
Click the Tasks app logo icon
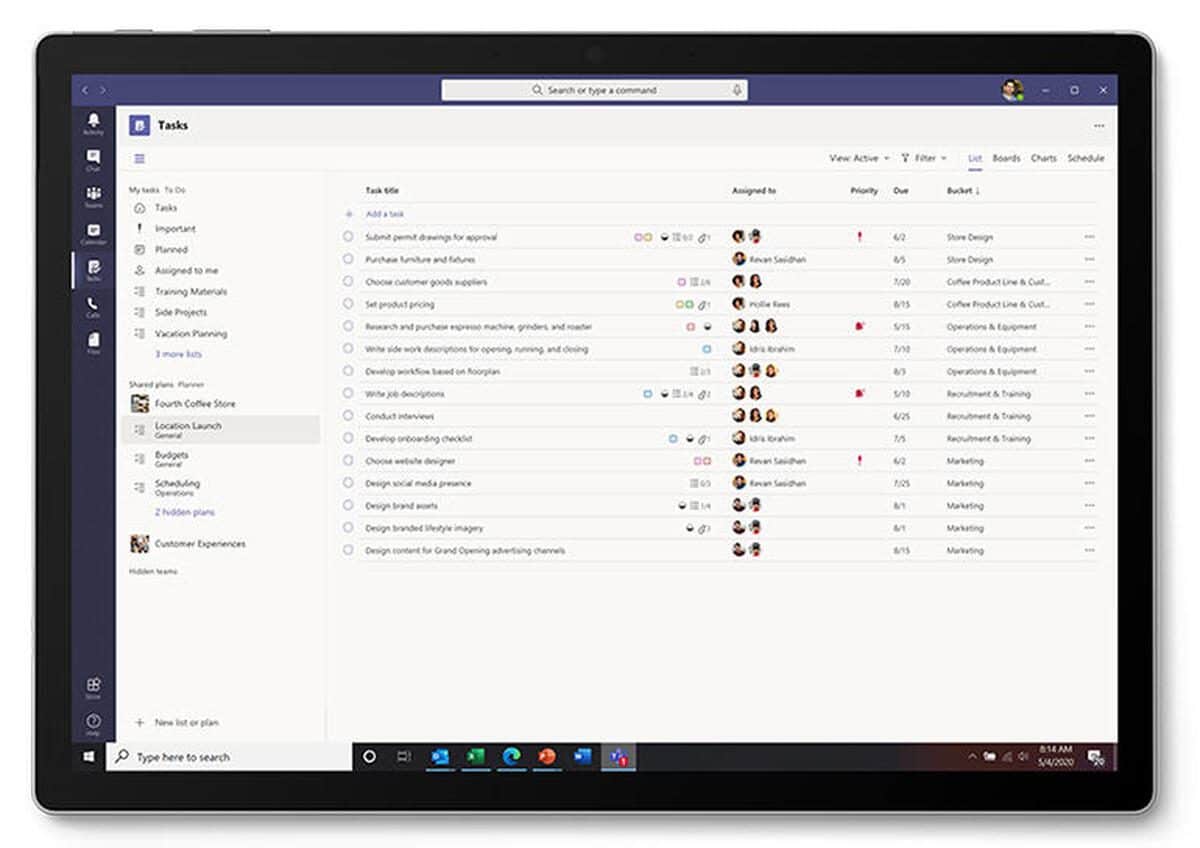(139, 126)
